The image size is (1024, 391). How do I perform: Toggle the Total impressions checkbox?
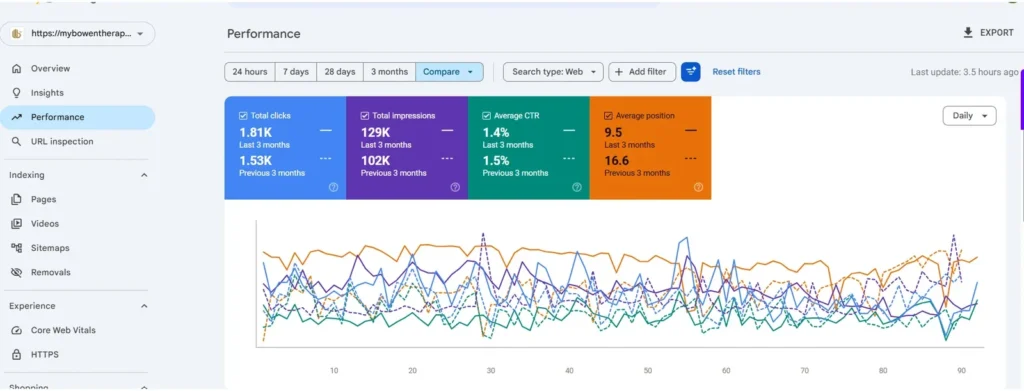(365, 116)
